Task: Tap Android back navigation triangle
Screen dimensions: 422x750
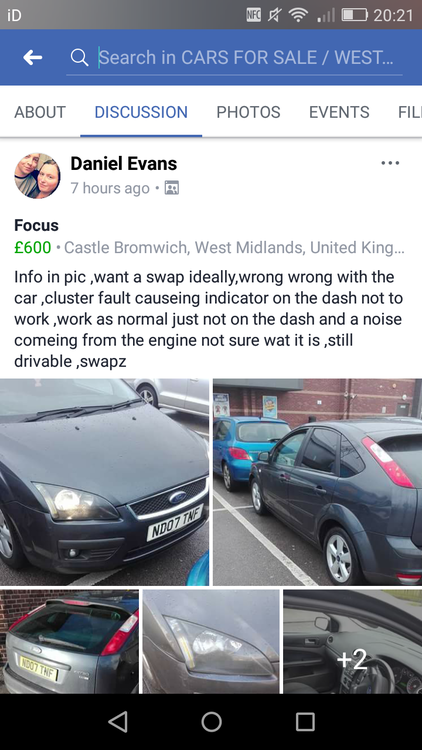Action: tap(118, 722)
